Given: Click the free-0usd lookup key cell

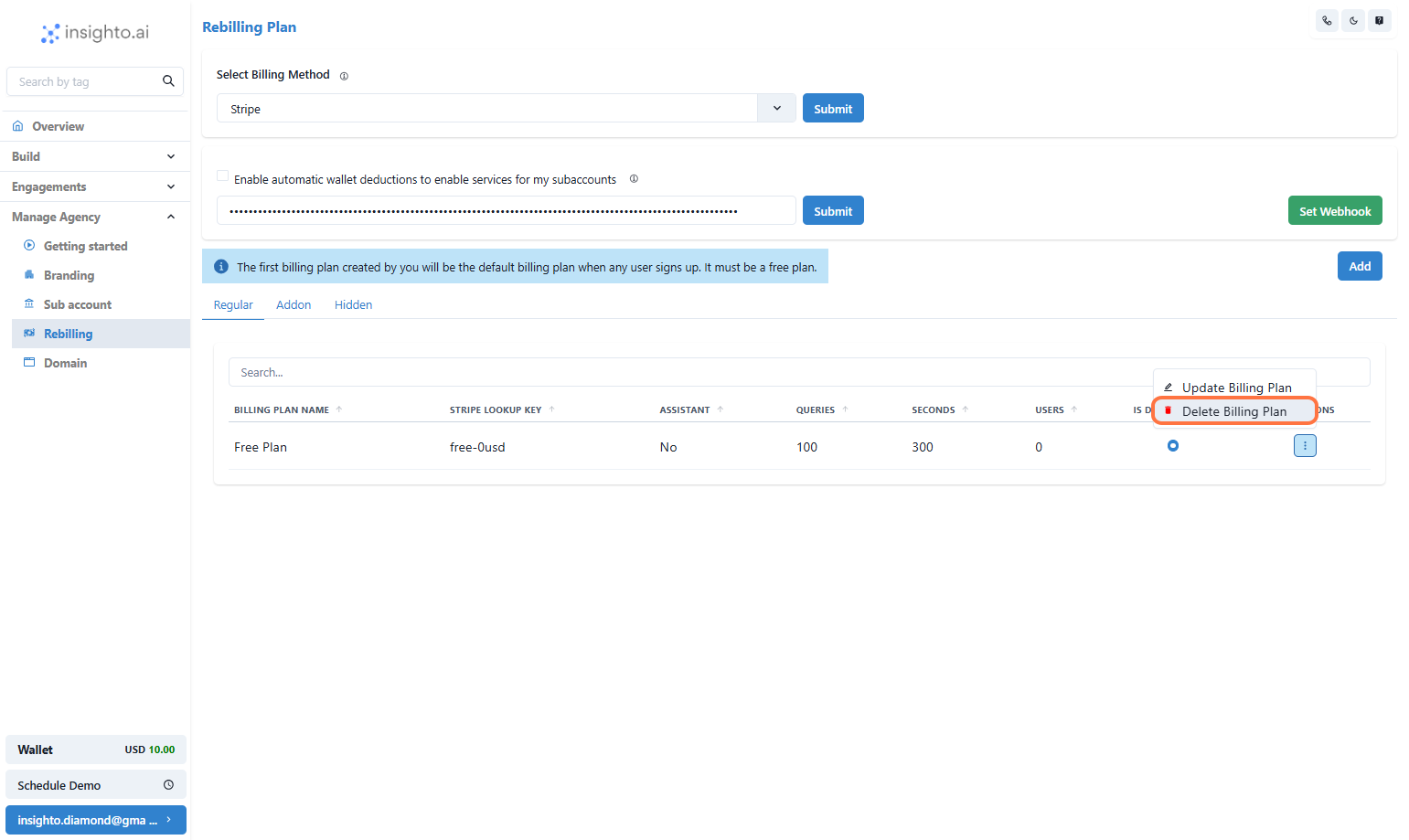Looking at the screenshot, I should pyautogui.click(x=477, y=447).
